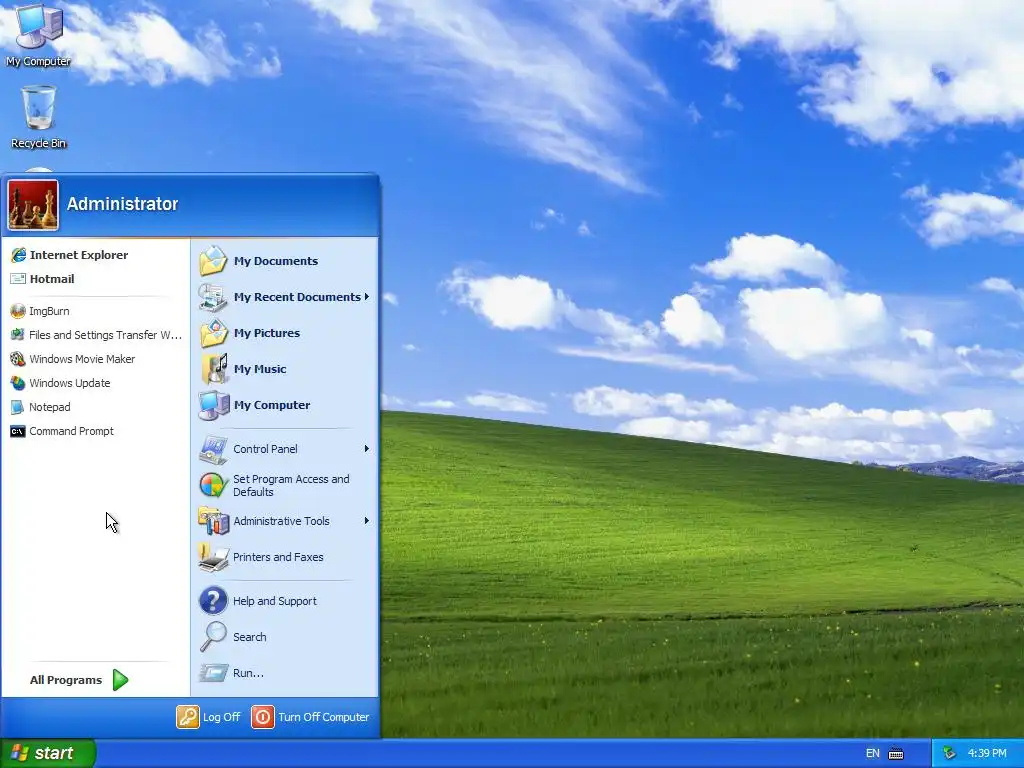Click the Printers and Faxes icon
The image size is (1024, 768).
tap(214, 557)
